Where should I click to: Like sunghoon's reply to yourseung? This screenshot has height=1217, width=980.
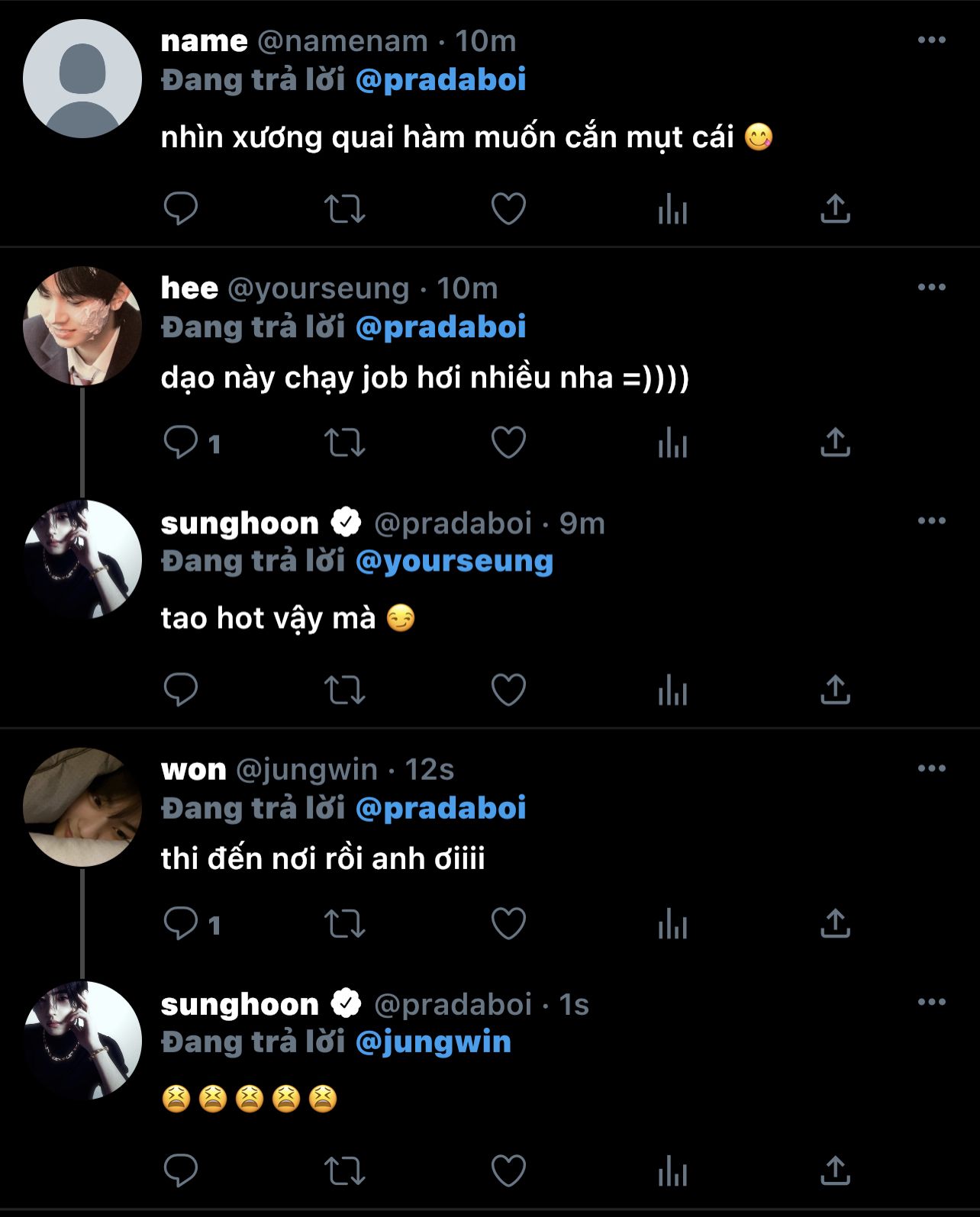pos(508,691)
